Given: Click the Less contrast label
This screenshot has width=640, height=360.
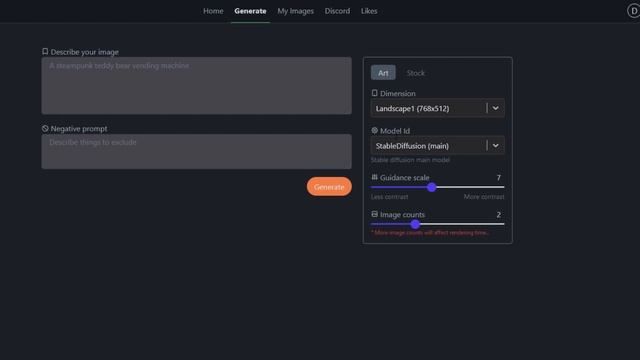Looking at the screenshot, I should [389, 197].
